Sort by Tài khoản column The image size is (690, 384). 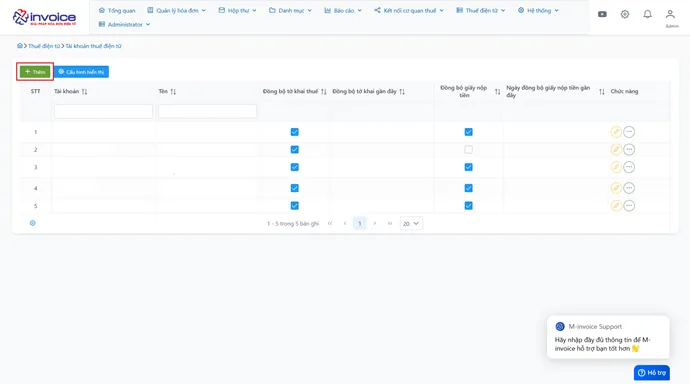tap(84, 91)
